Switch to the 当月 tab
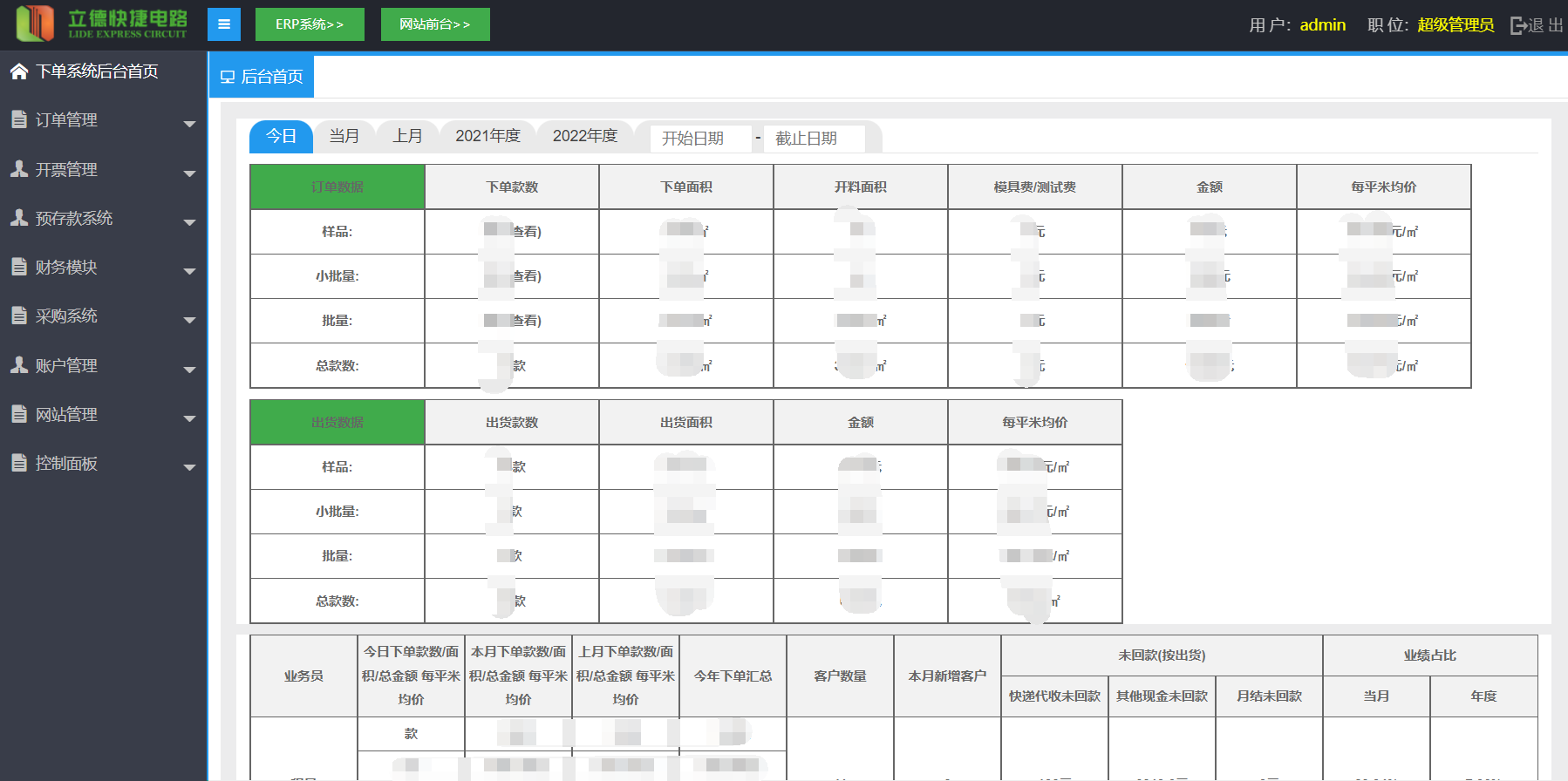 (344, 136)
